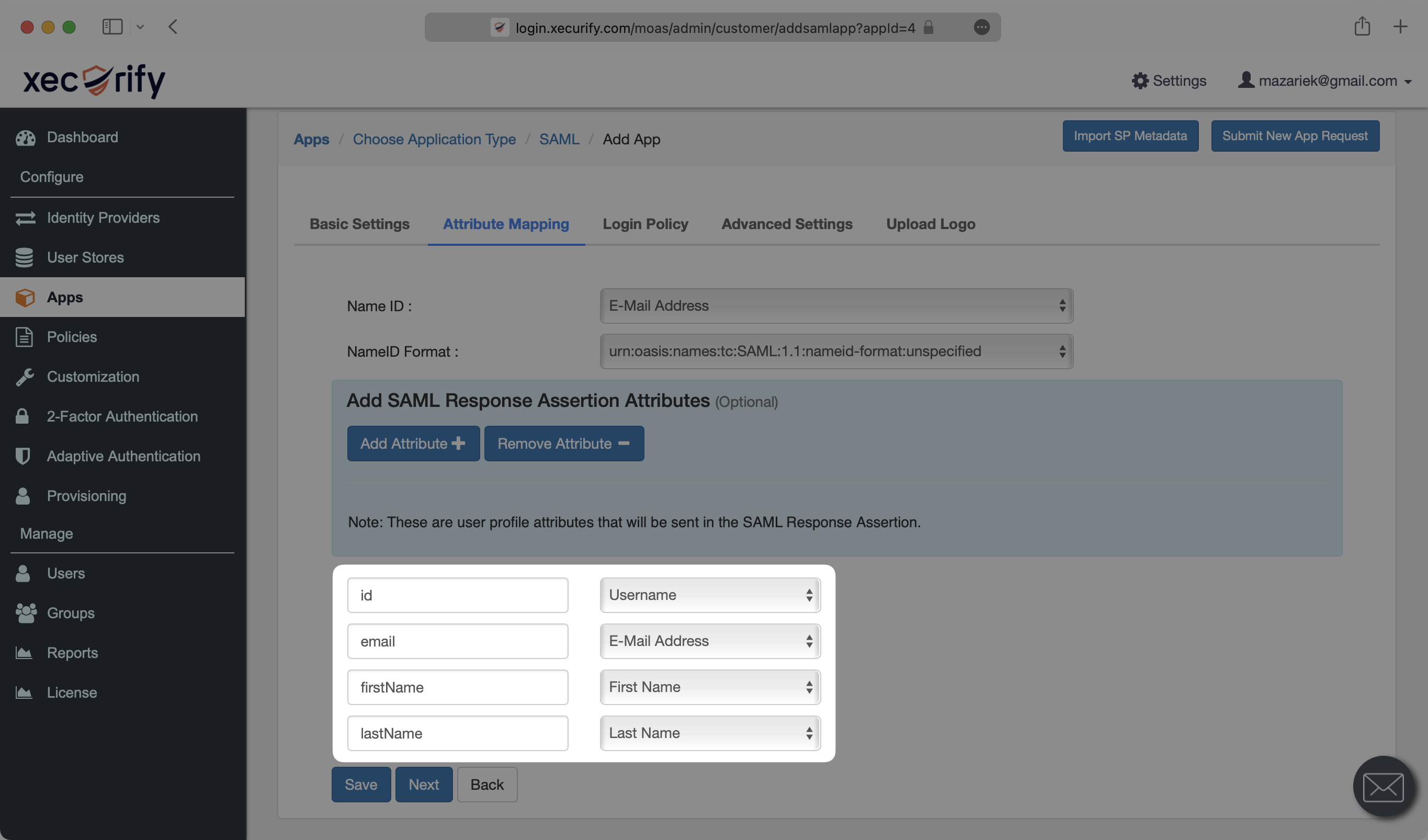The width and height of the screenshot is (1428, 840).
Task: Click the User Stores sidebar icon
Action: pos(24,257)
